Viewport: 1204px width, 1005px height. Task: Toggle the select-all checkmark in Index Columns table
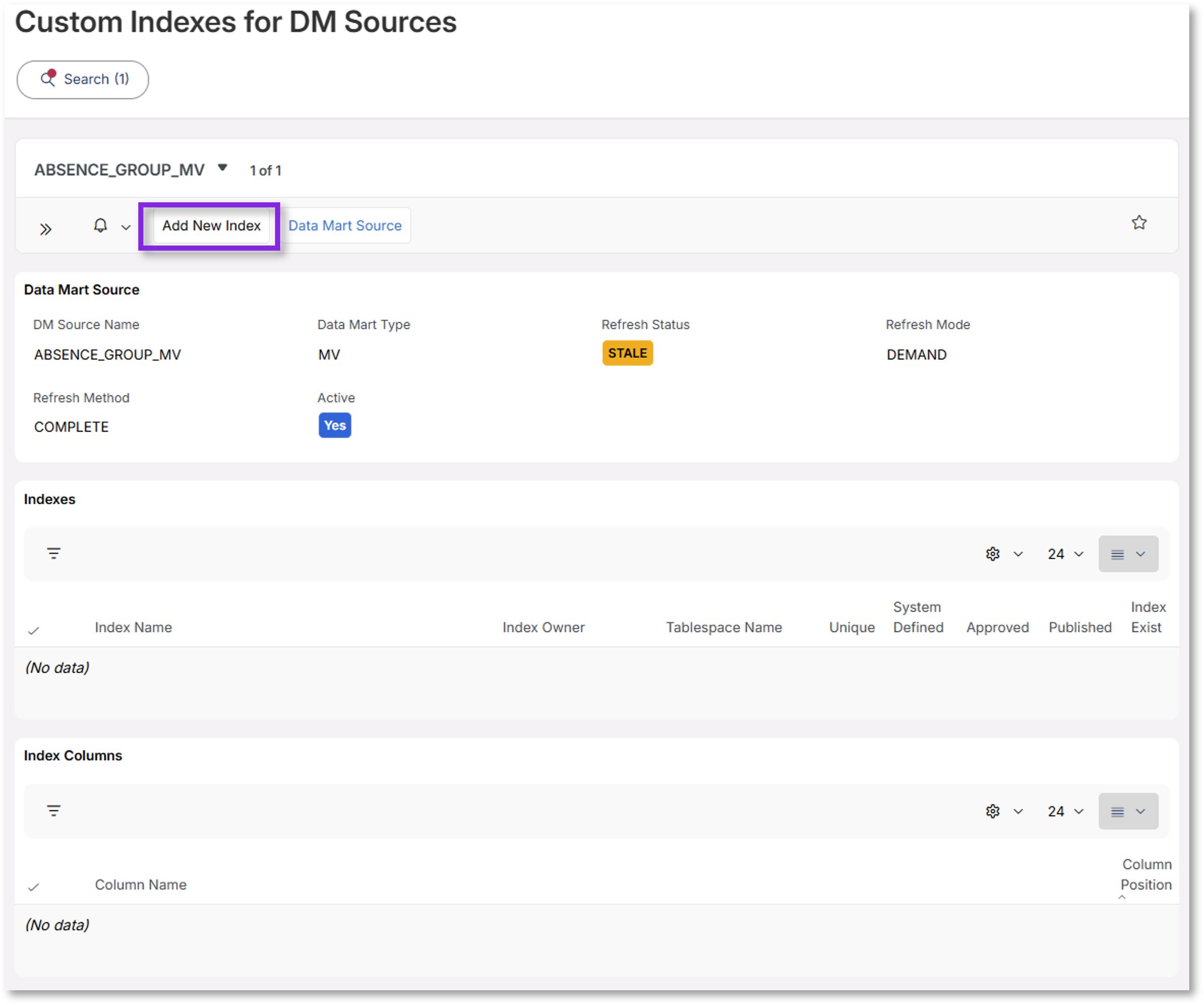tap(34, 887)
